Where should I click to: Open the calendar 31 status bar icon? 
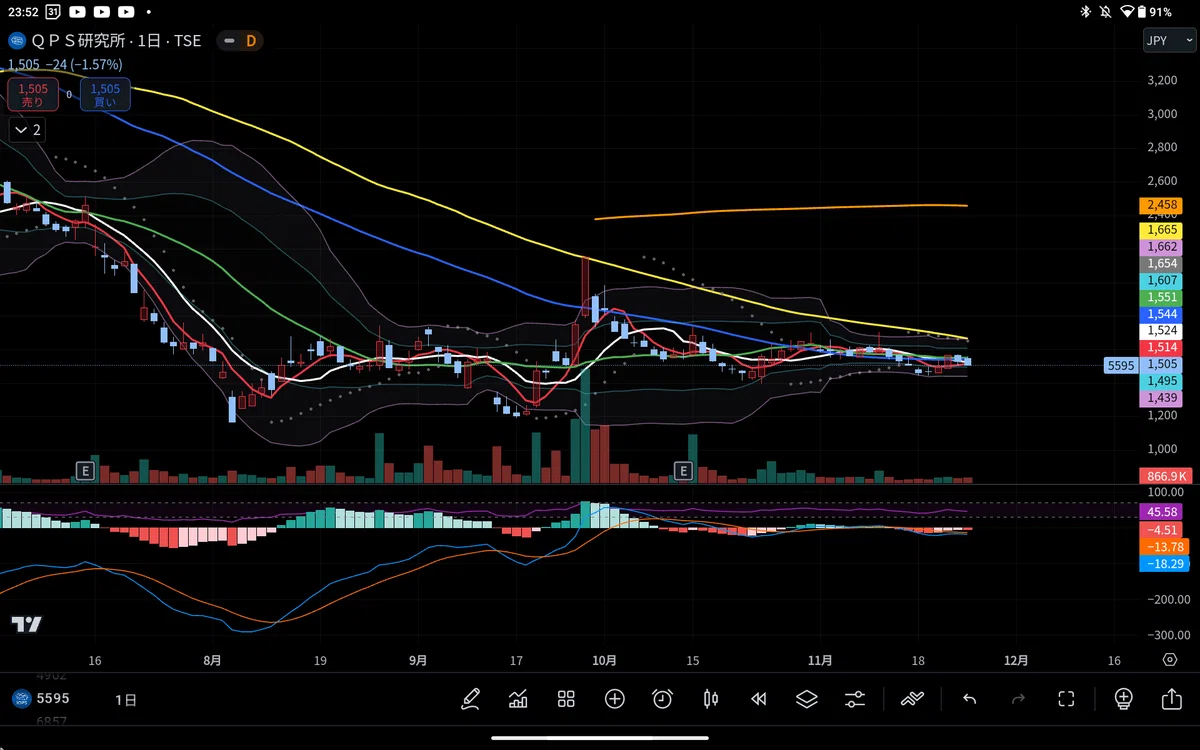click(x=52, y=12)
